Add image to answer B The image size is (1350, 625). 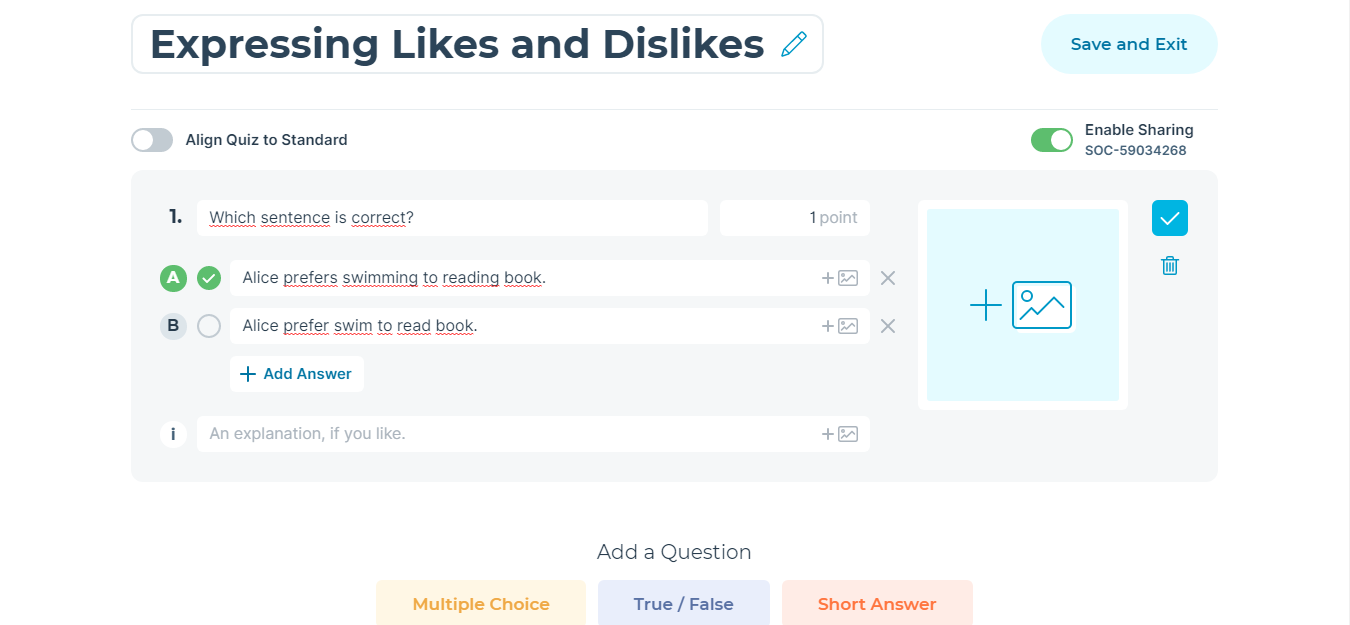(x=840, y=326)
